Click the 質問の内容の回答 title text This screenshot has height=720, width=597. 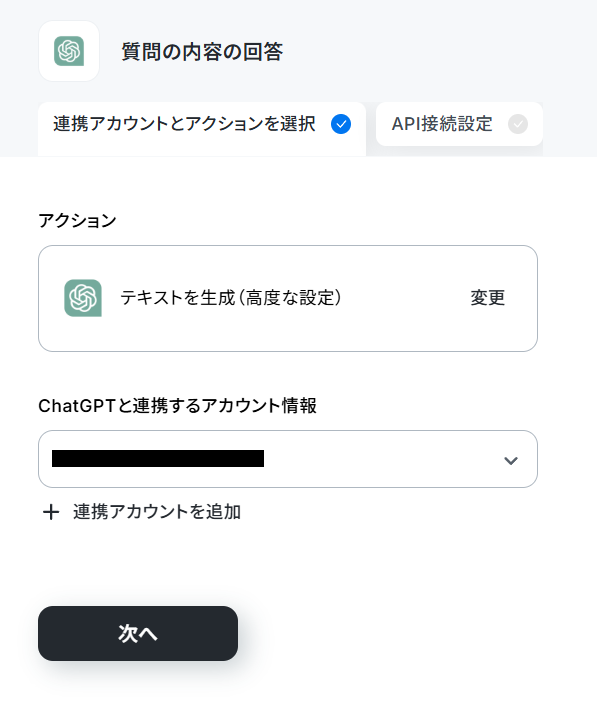202,51
